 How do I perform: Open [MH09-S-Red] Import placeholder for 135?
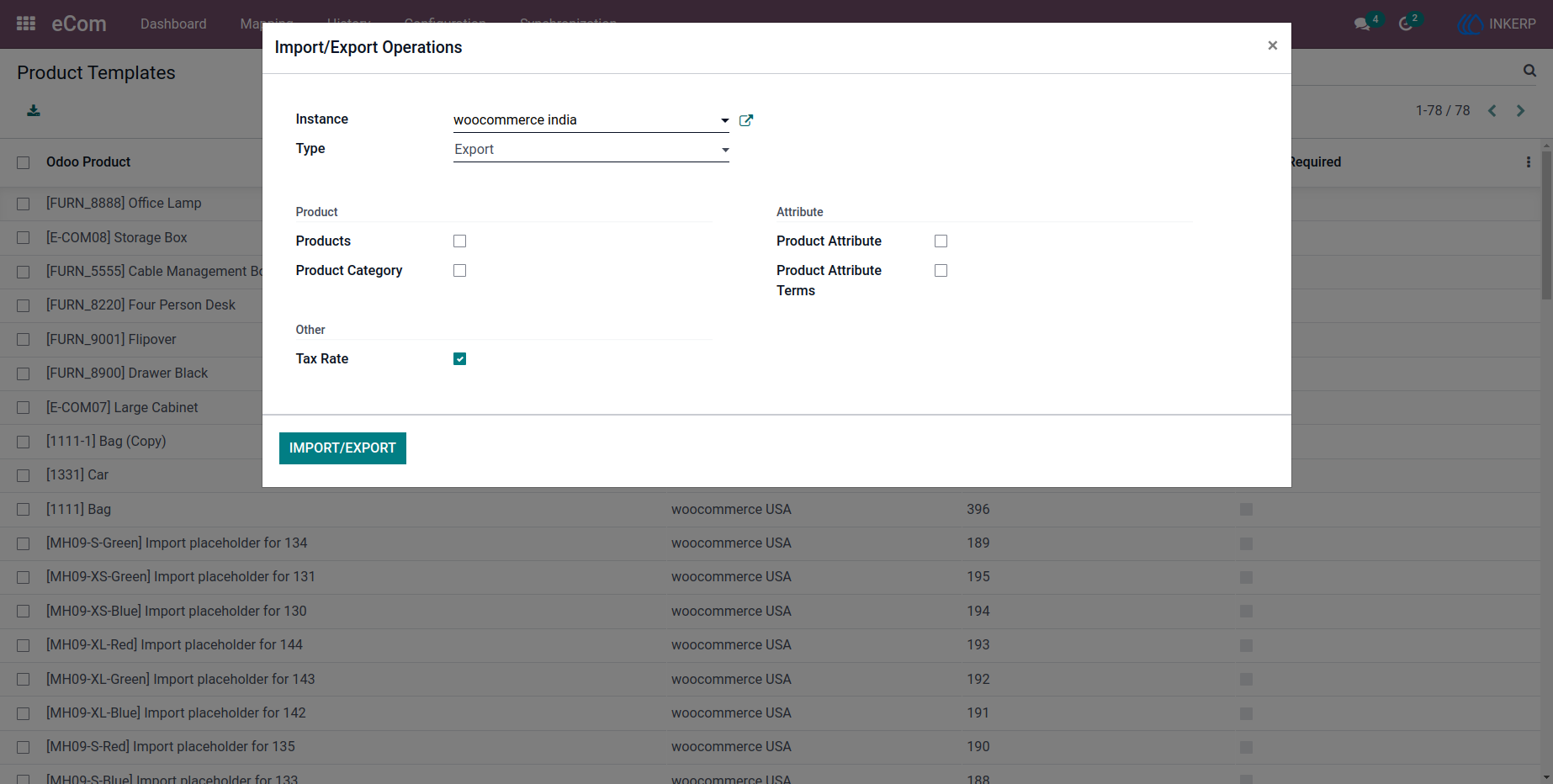point(171,747)
